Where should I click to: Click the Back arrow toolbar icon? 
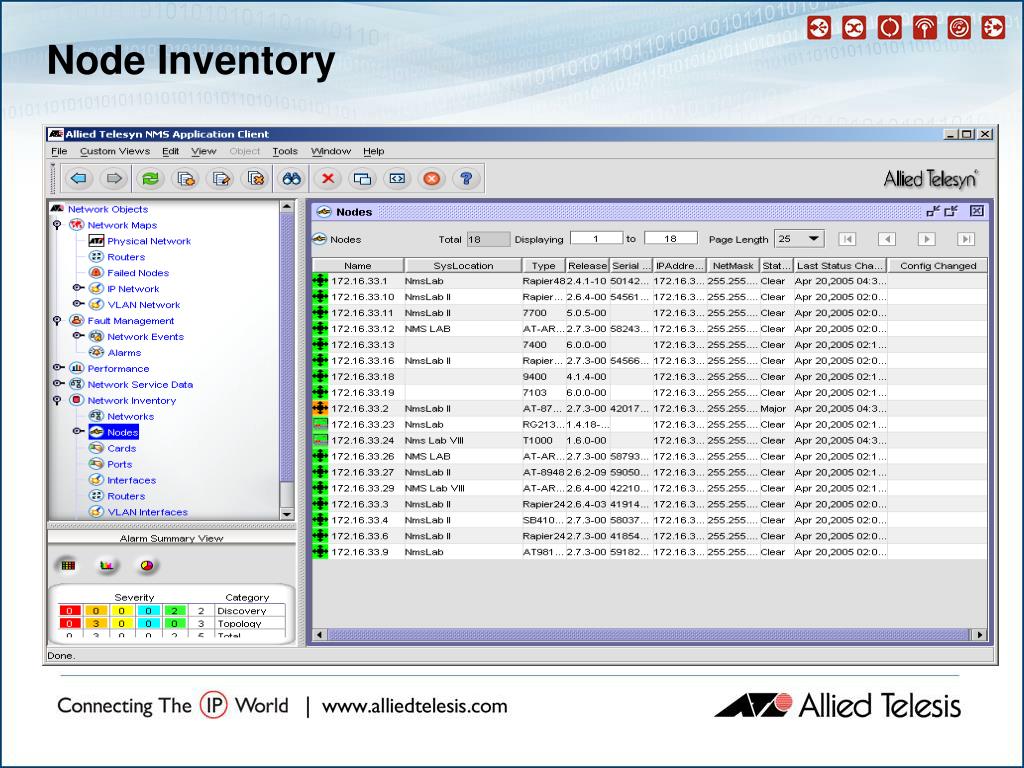[79, 178]
